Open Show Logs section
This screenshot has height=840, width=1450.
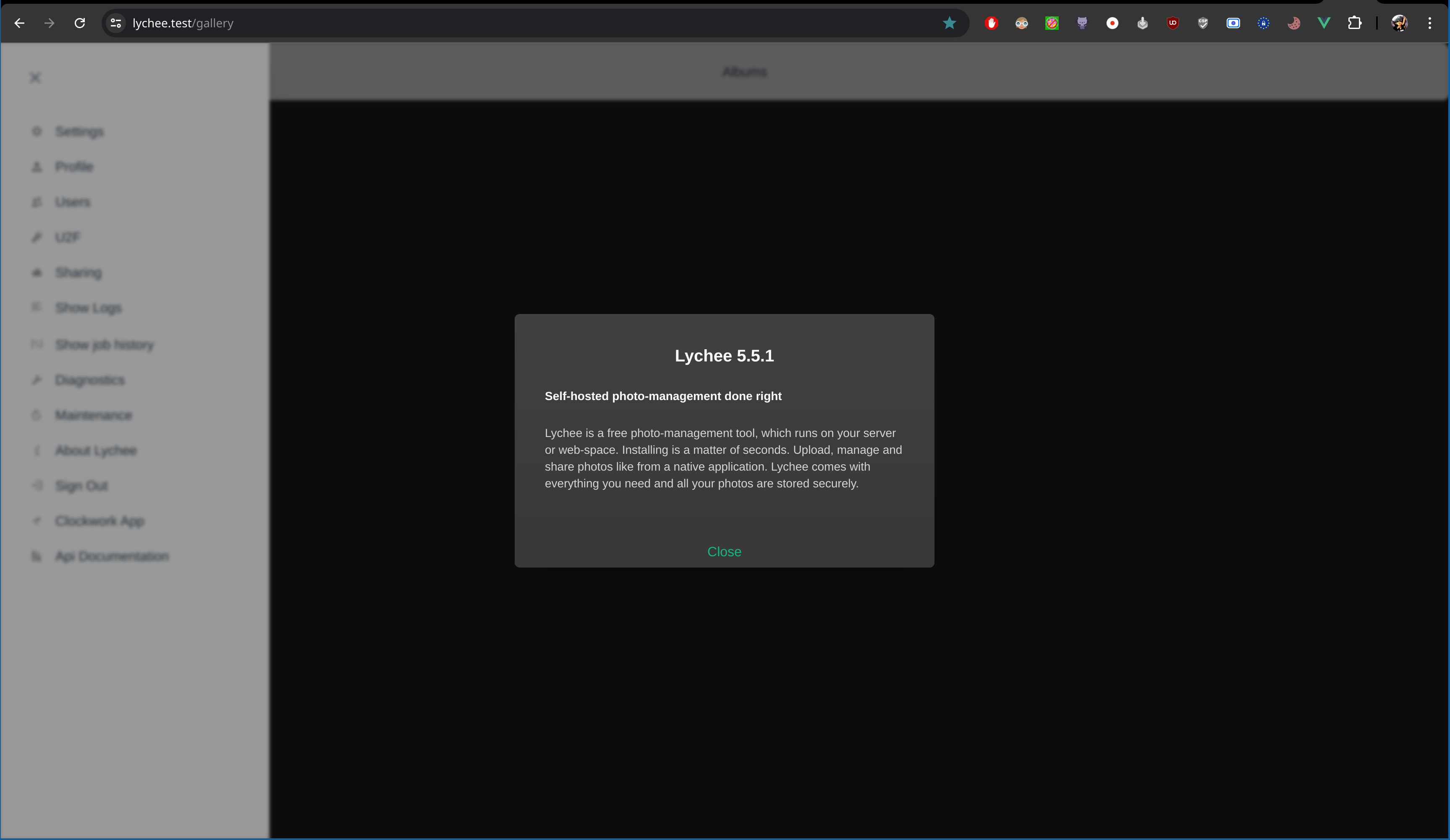(x=88, y=308)
